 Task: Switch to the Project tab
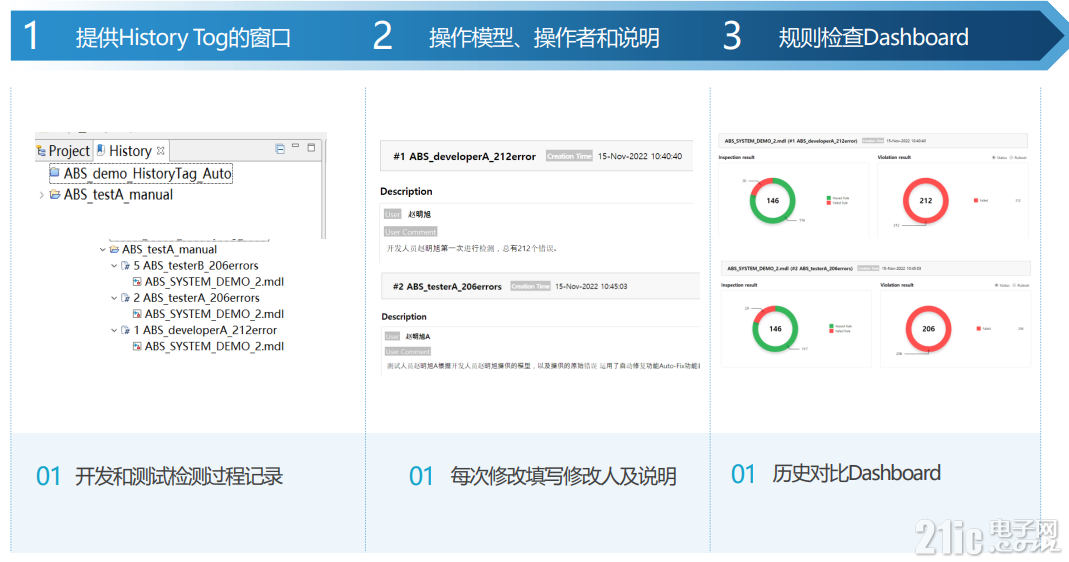pyautogui.click(x=63, y=151)
